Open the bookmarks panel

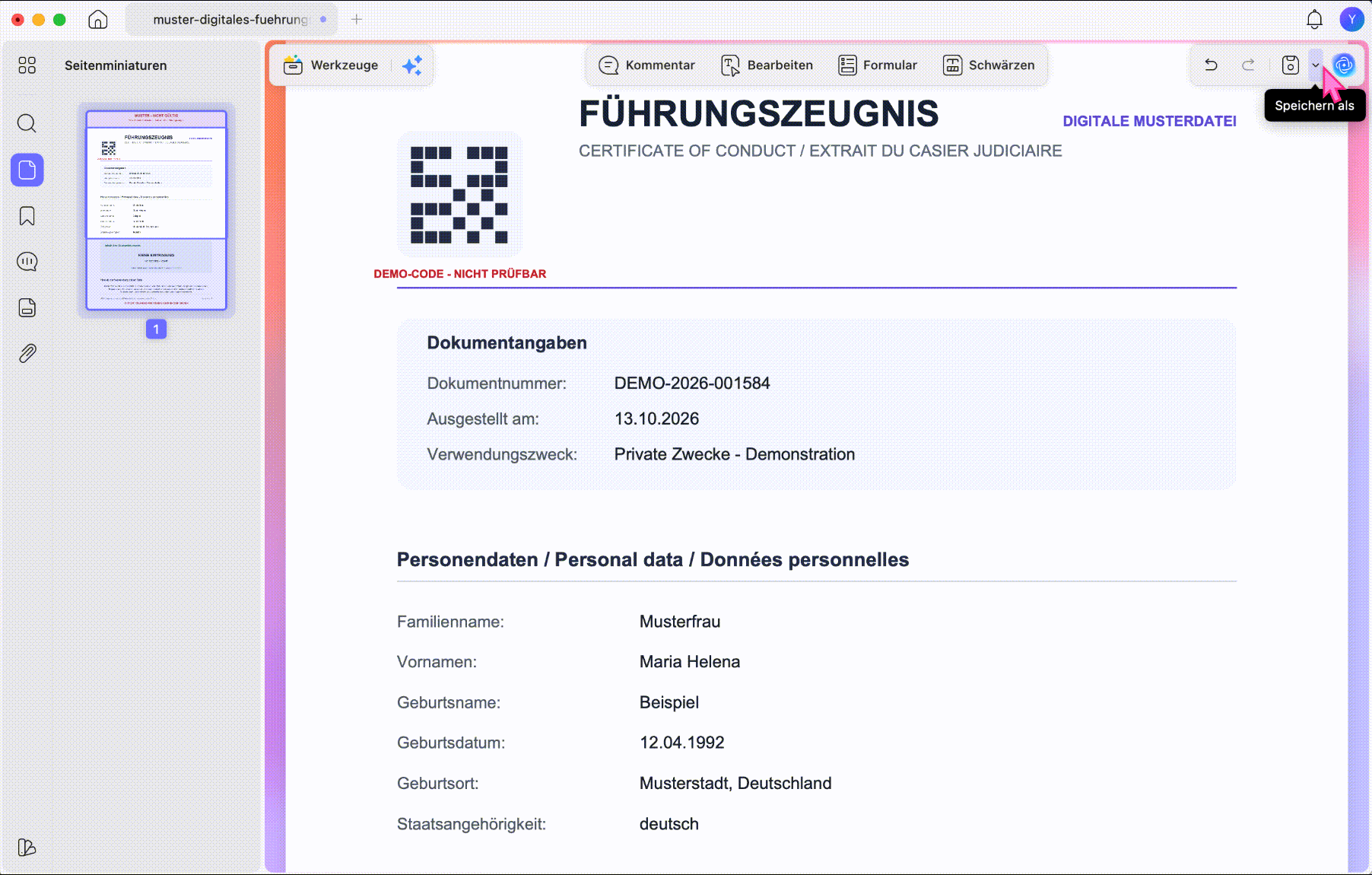pyautogui.click(x=27, y=216)
